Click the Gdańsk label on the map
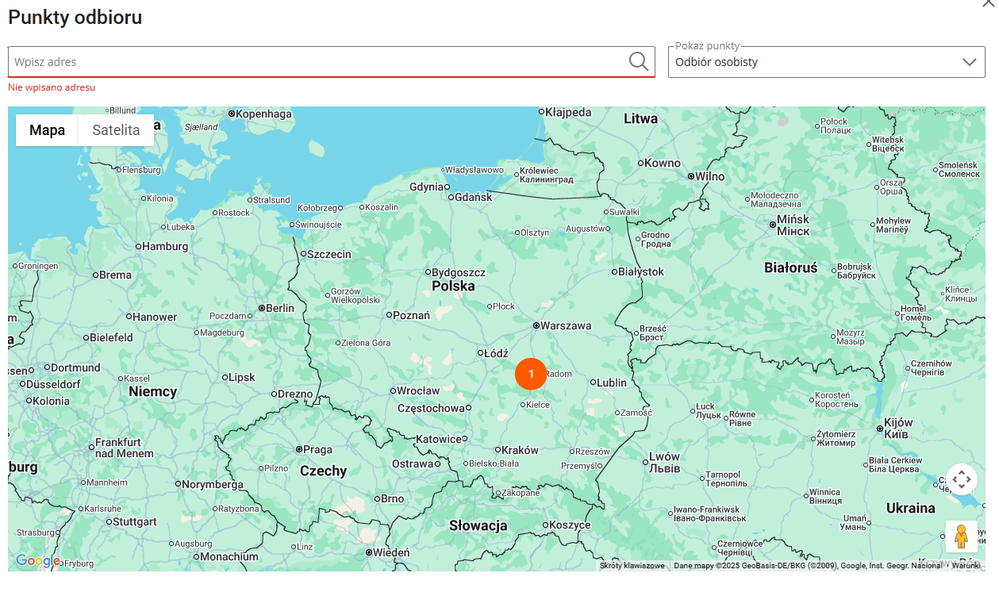Screen dimensions: 999x589 click(x=473, y=197)
